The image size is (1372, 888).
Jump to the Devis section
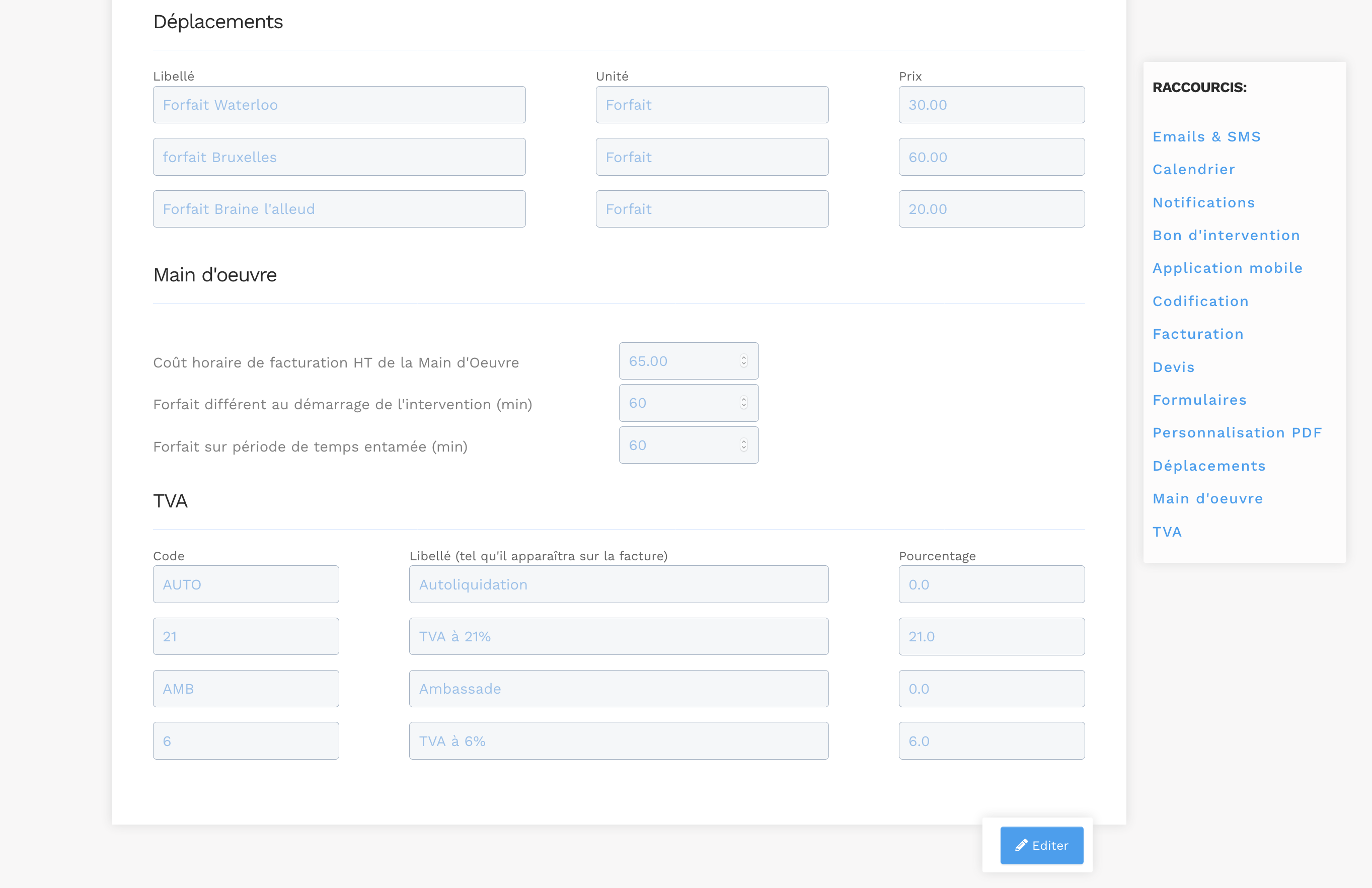[1173, 367]
